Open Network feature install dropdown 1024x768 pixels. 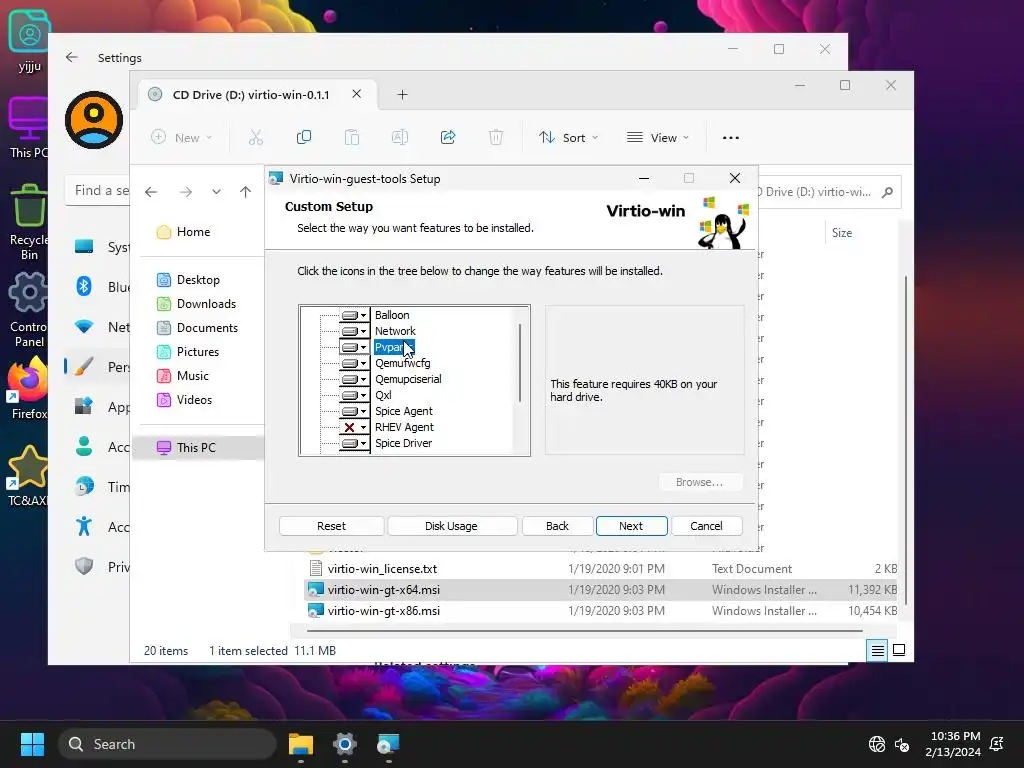pos(355,331)
